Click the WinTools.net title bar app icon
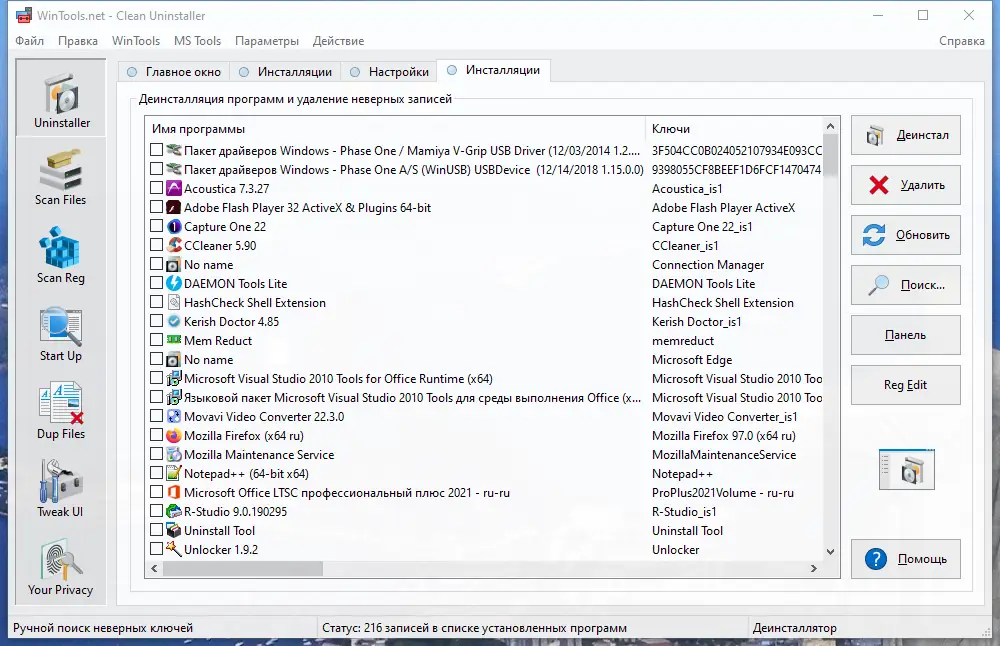1000x646 pixels. point(24,15)
